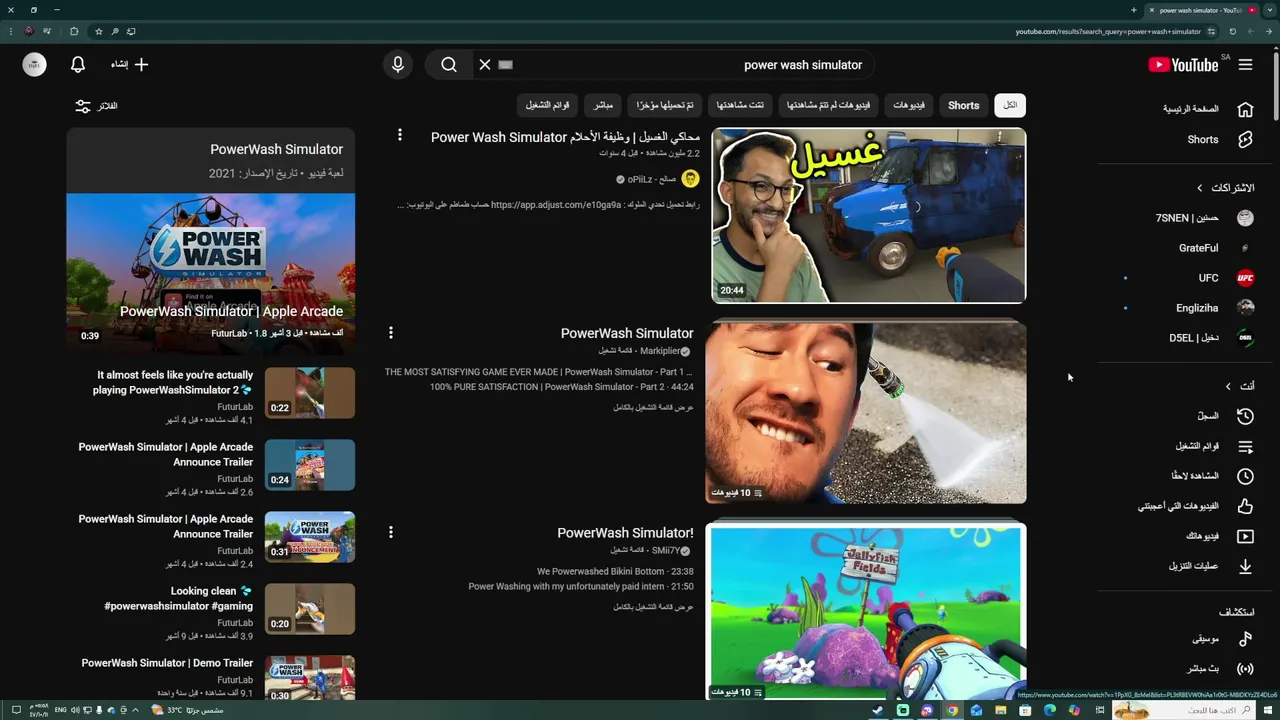The image size is (1280, 720).
Task: Select the Watched (تمّت مشاهدتها) filter chip
Action: click(x=741, y=105)
